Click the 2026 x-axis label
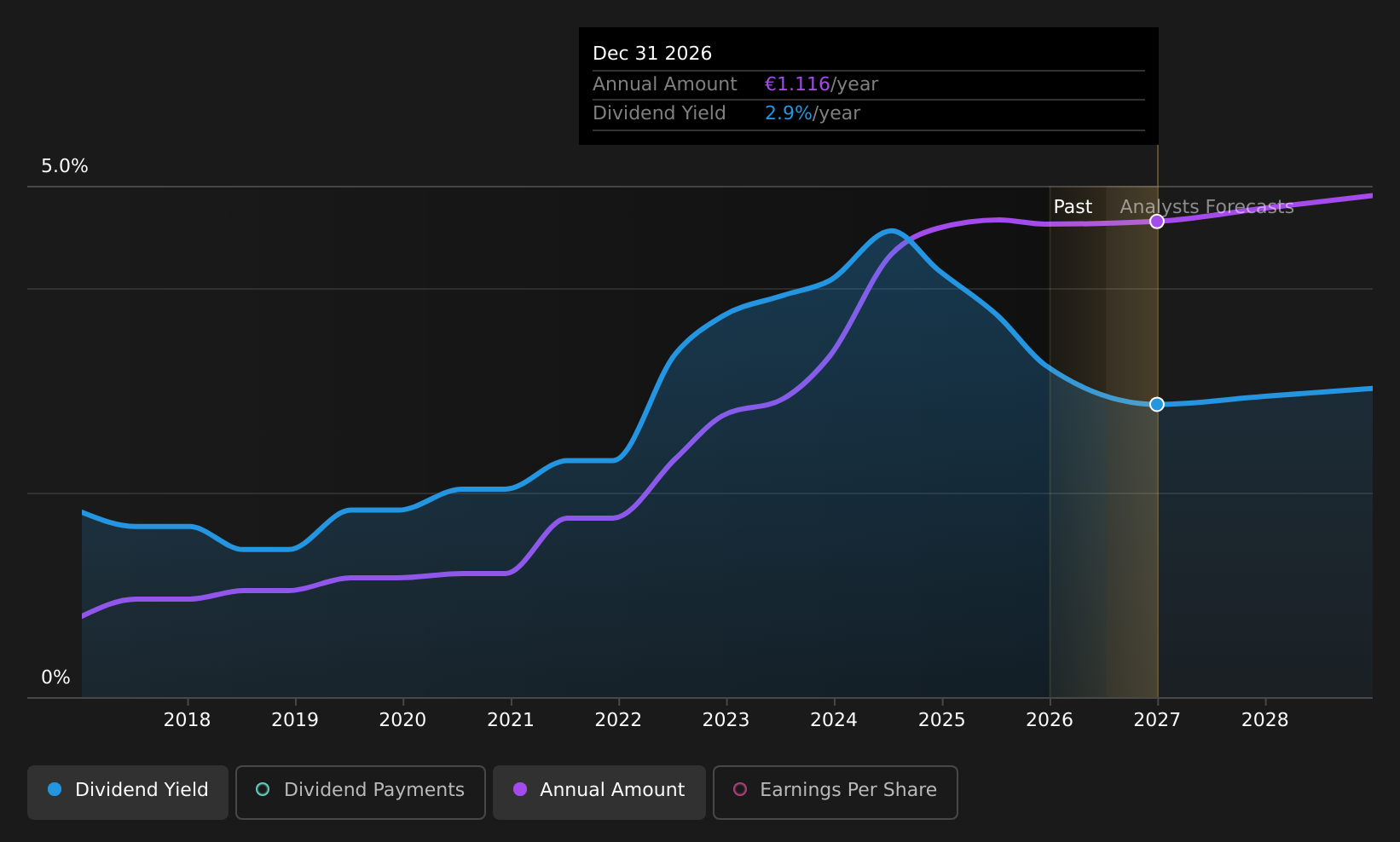Screen dimensions: 1400x842 (1050, 720)
